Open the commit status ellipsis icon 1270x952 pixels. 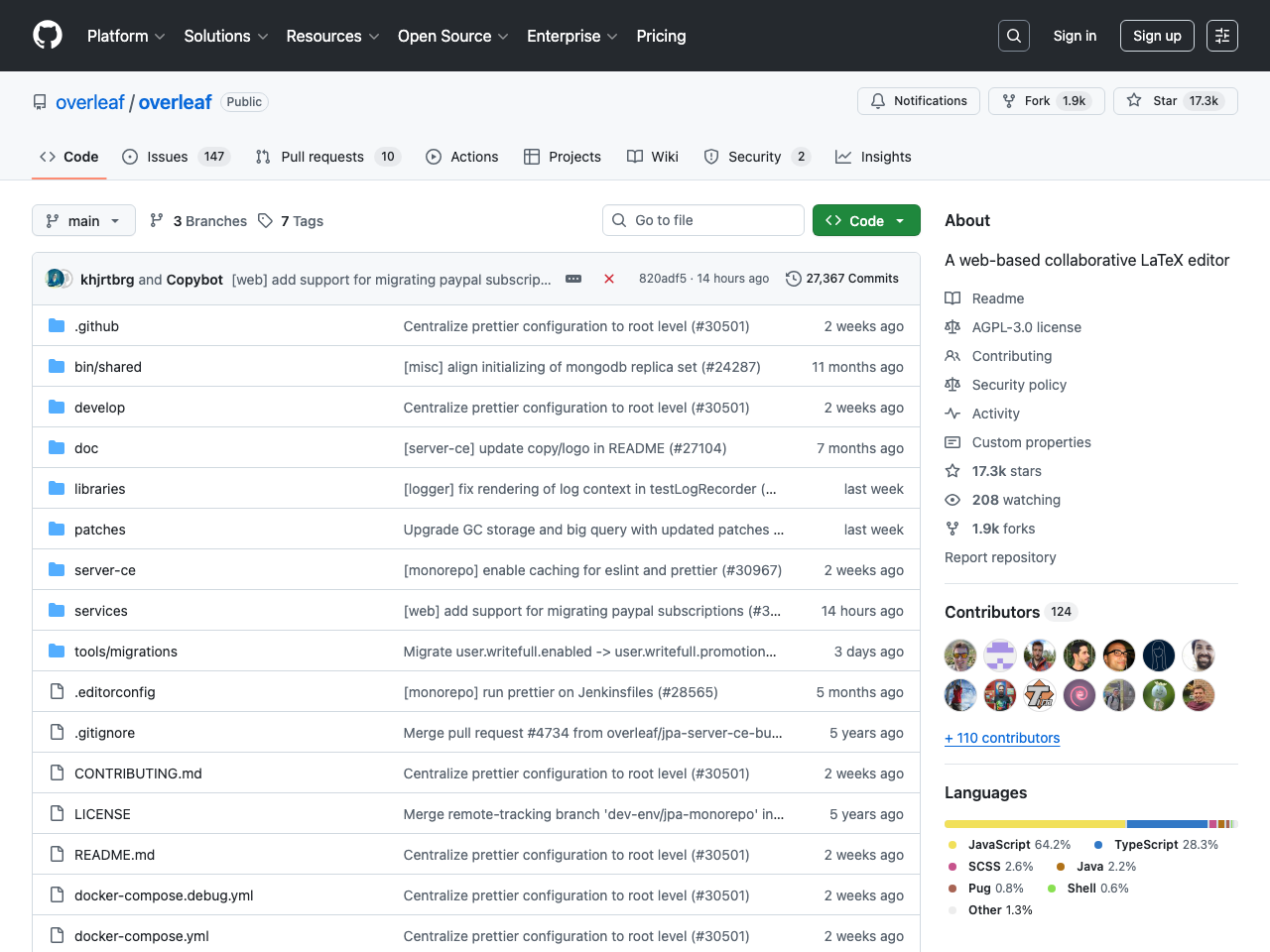pos(573,279)
